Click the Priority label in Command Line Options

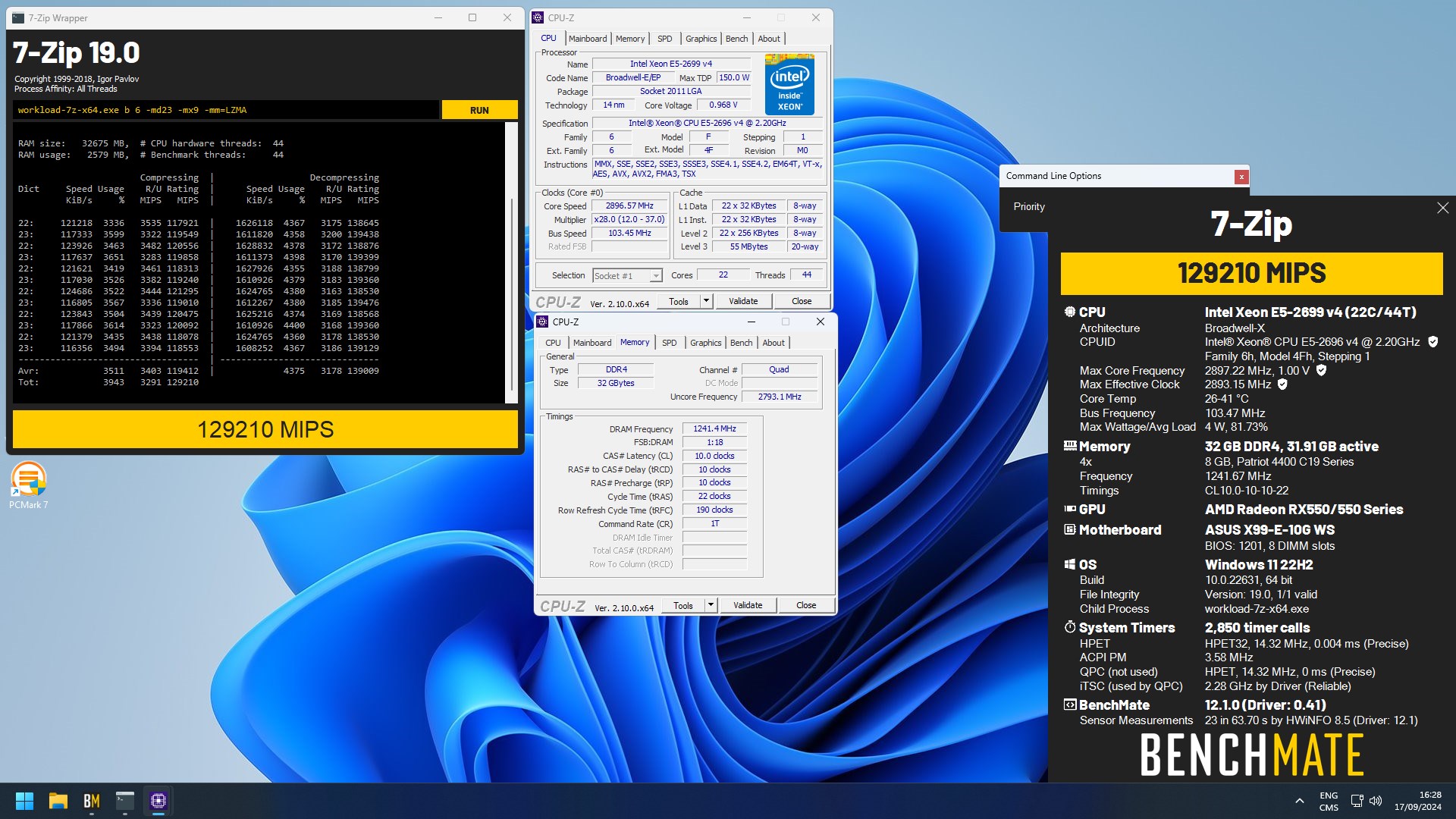[x=1029, y=206]
